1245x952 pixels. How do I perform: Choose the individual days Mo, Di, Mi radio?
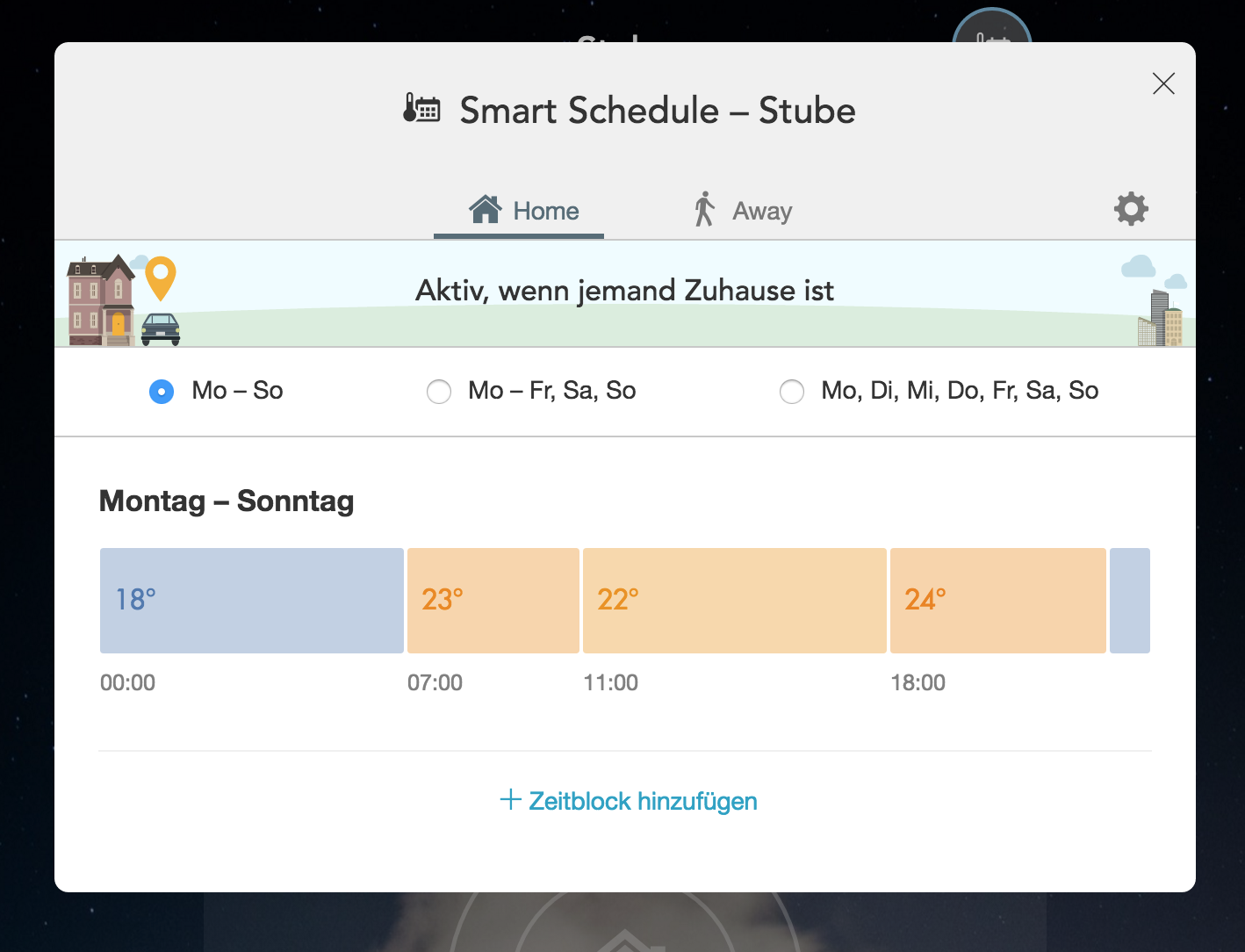click(x=792, y=391)
